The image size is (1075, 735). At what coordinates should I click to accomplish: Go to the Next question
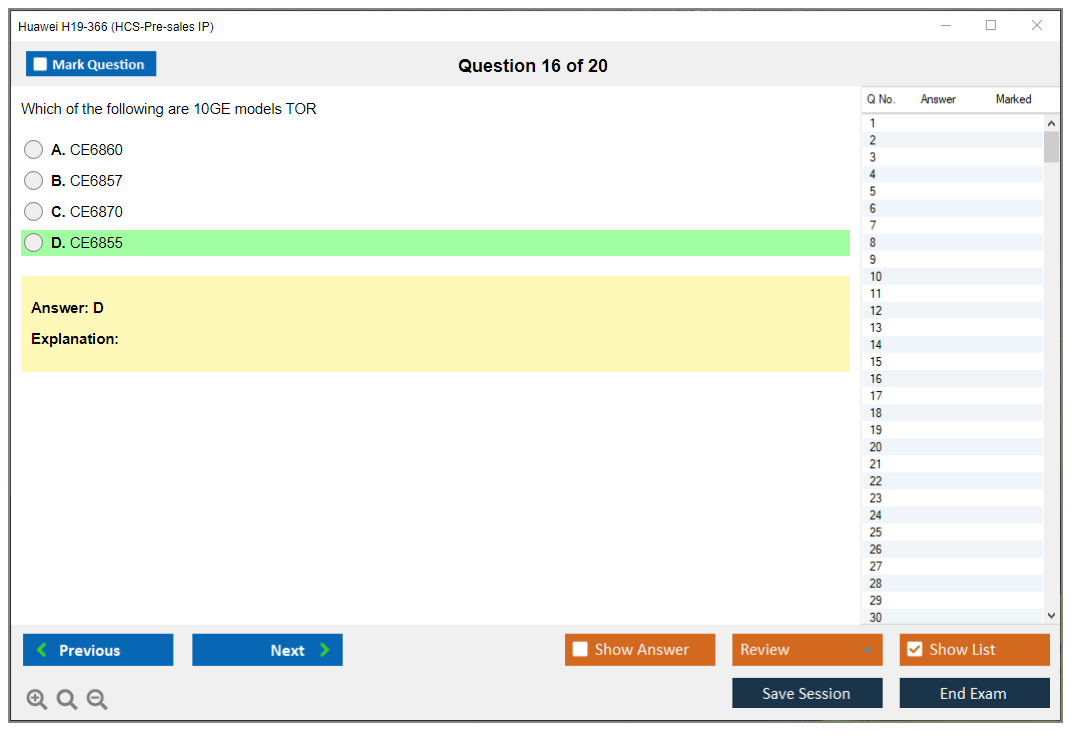(267, 650)
